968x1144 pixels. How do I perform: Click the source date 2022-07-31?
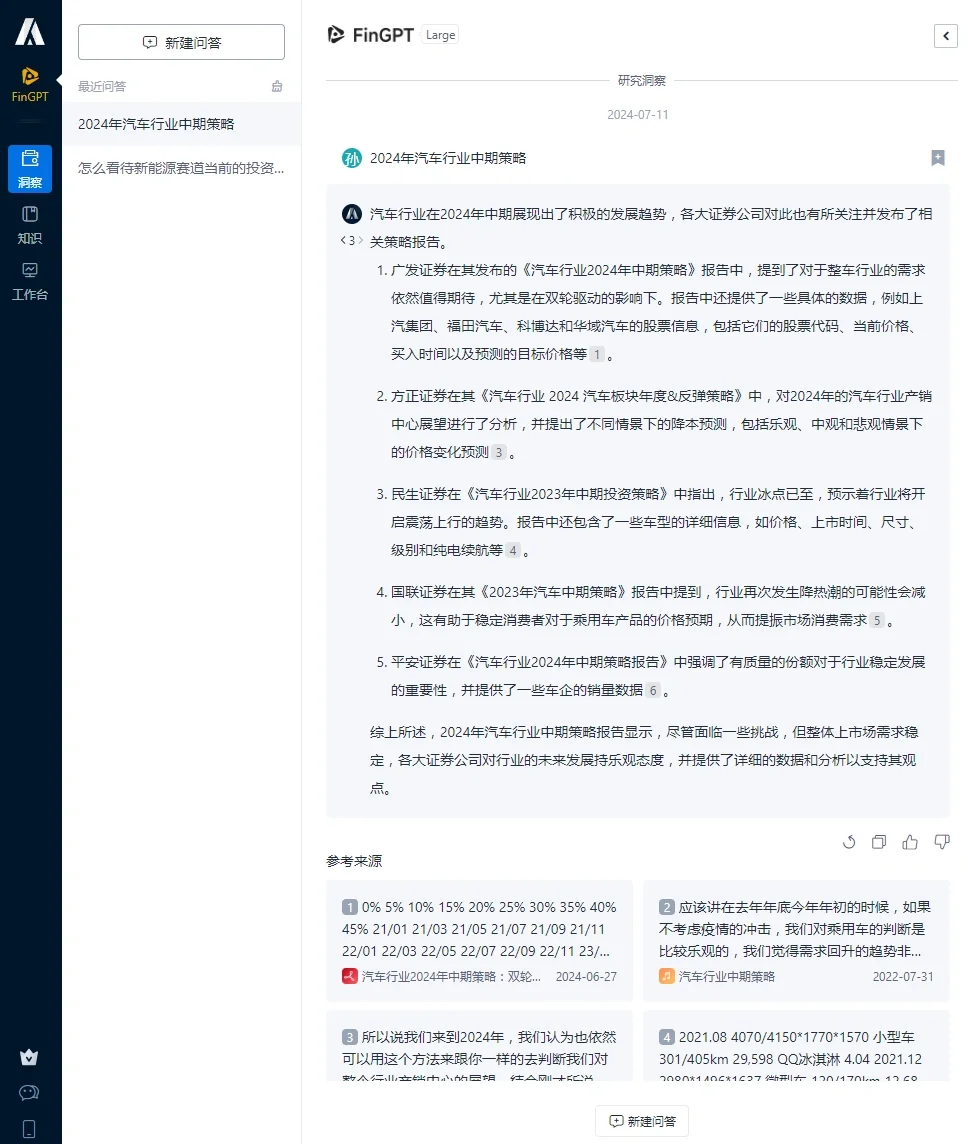coord(903,976)
